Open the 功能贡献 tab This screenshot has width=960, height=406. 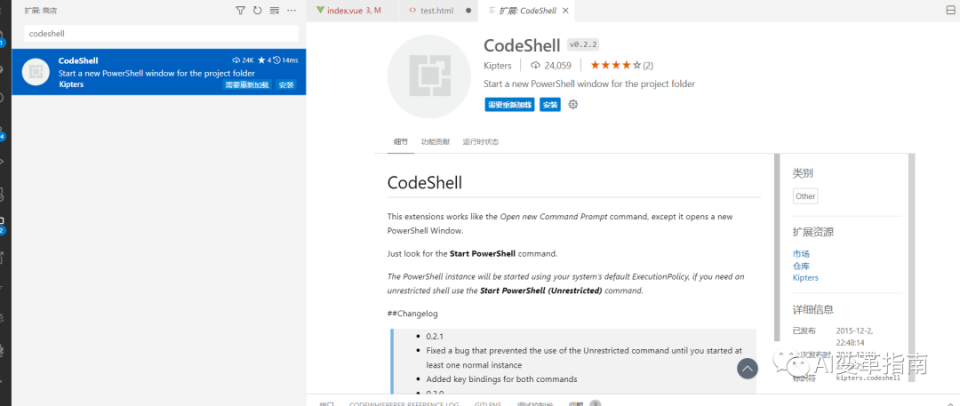click(x=435, y=142)
